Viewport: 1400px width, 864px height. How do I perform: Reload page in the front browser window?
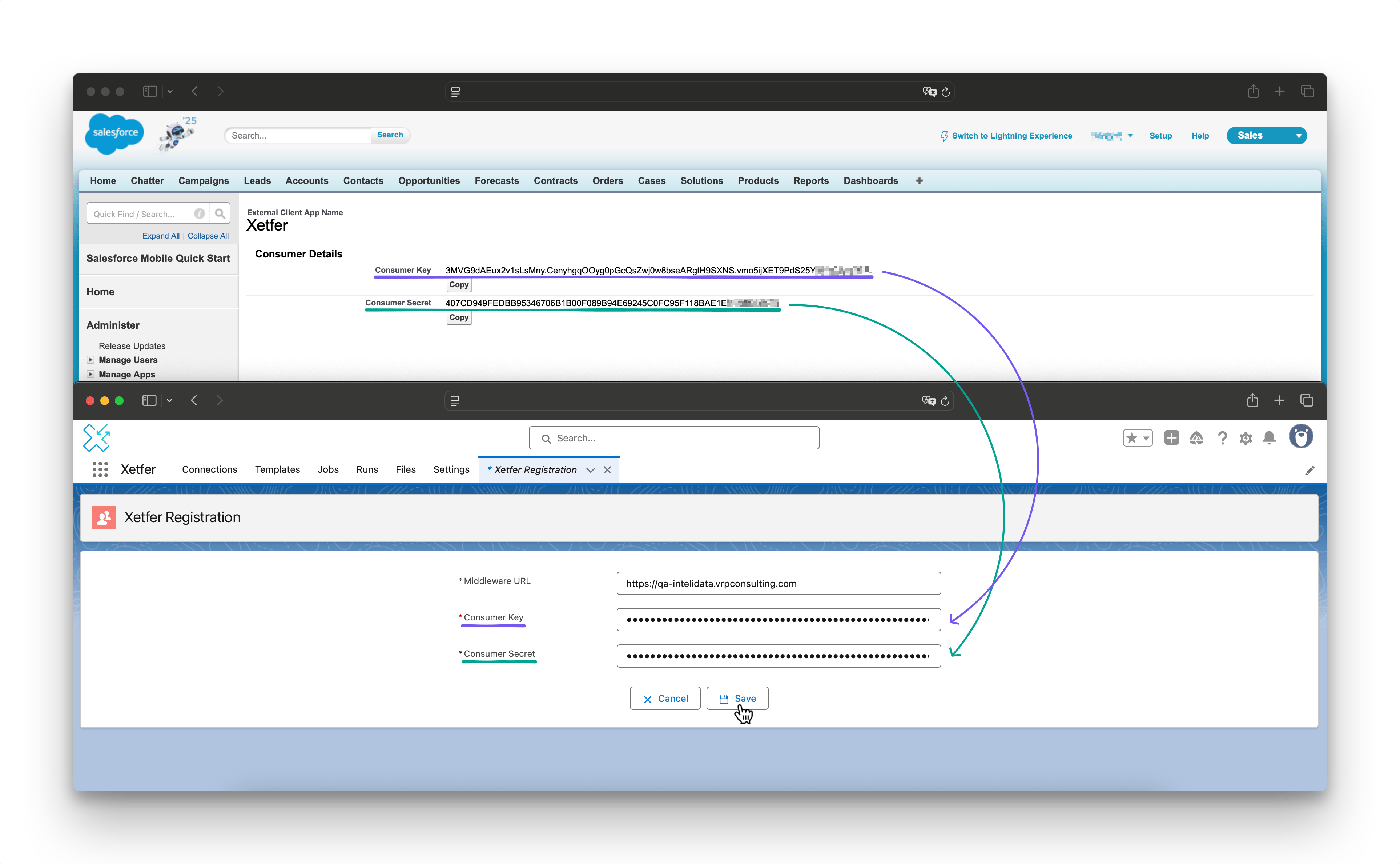coord(945,401)
